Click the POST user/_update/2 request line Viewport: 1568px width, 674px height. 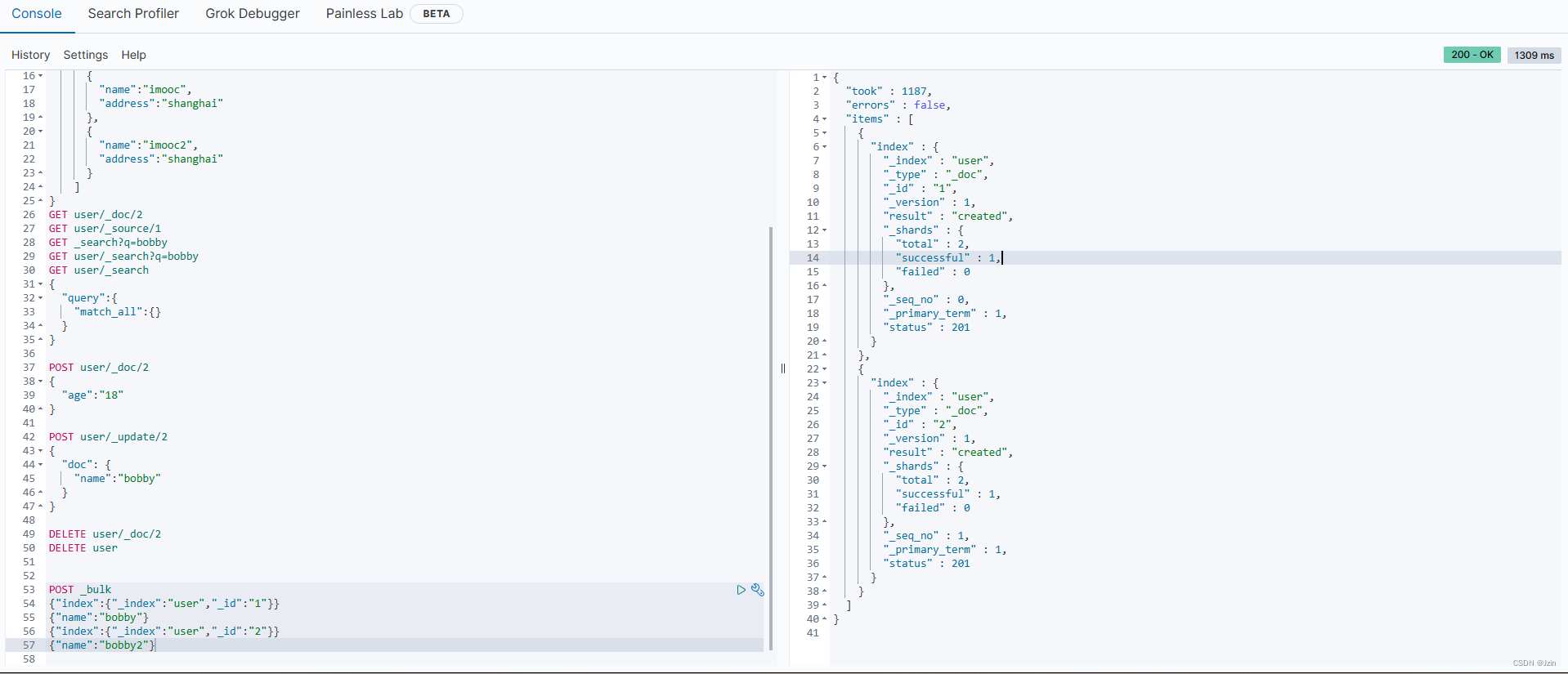pos(108,437)
